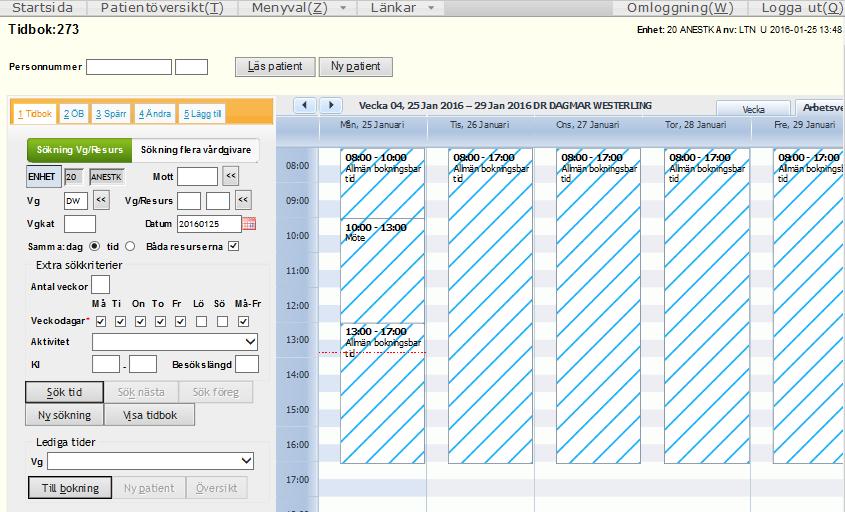
Task: Switch to the 2 ÖB tab
Action: [74, 114]
